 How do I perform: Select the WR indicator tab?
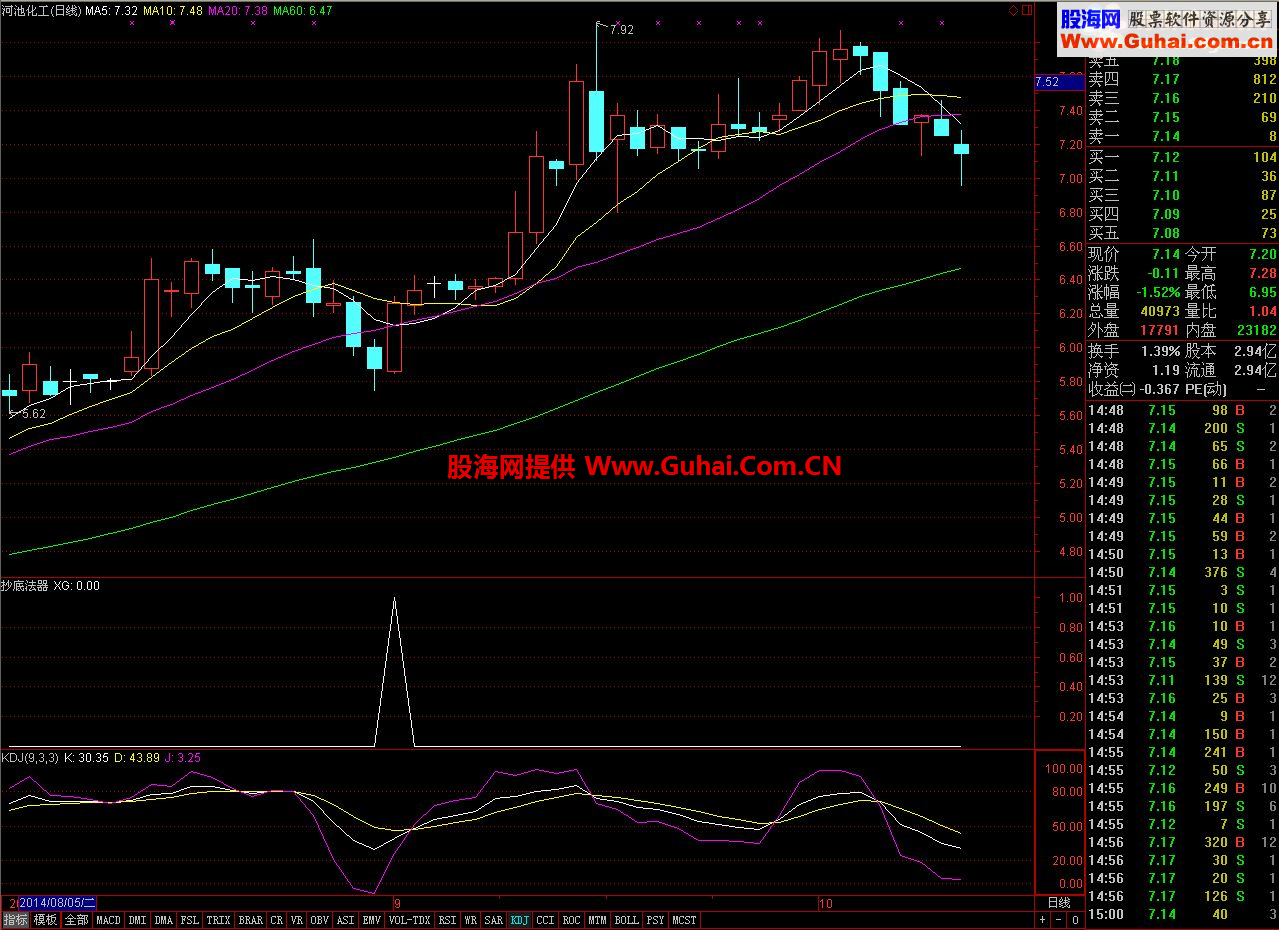tap(470, 919)
